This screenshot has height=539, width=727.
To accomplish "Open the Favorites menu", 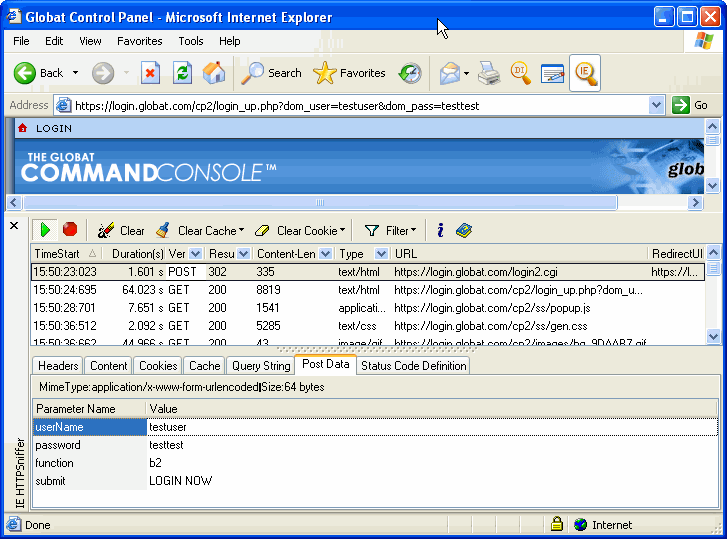I will [139, 41].
